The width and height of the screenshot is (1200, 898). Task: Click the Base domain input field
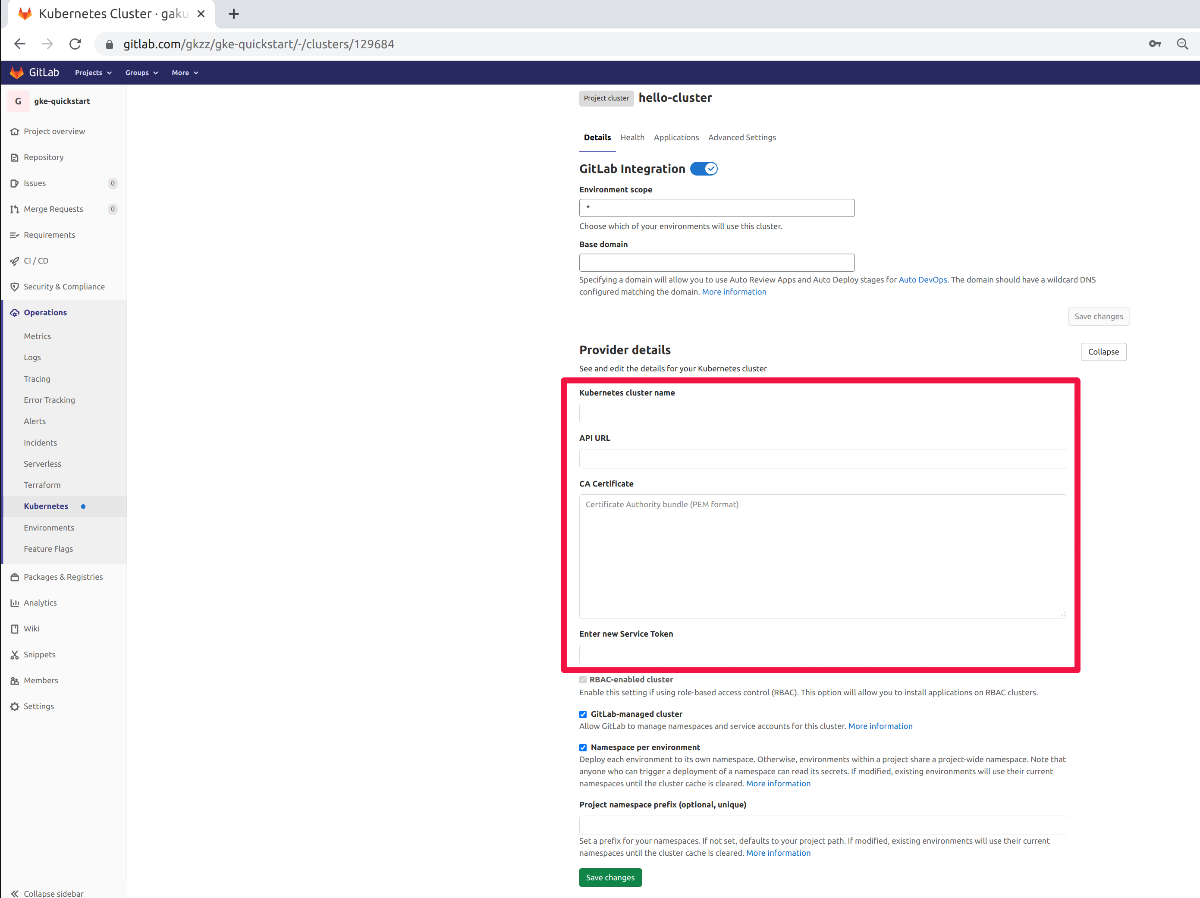[x=717, y=262]
